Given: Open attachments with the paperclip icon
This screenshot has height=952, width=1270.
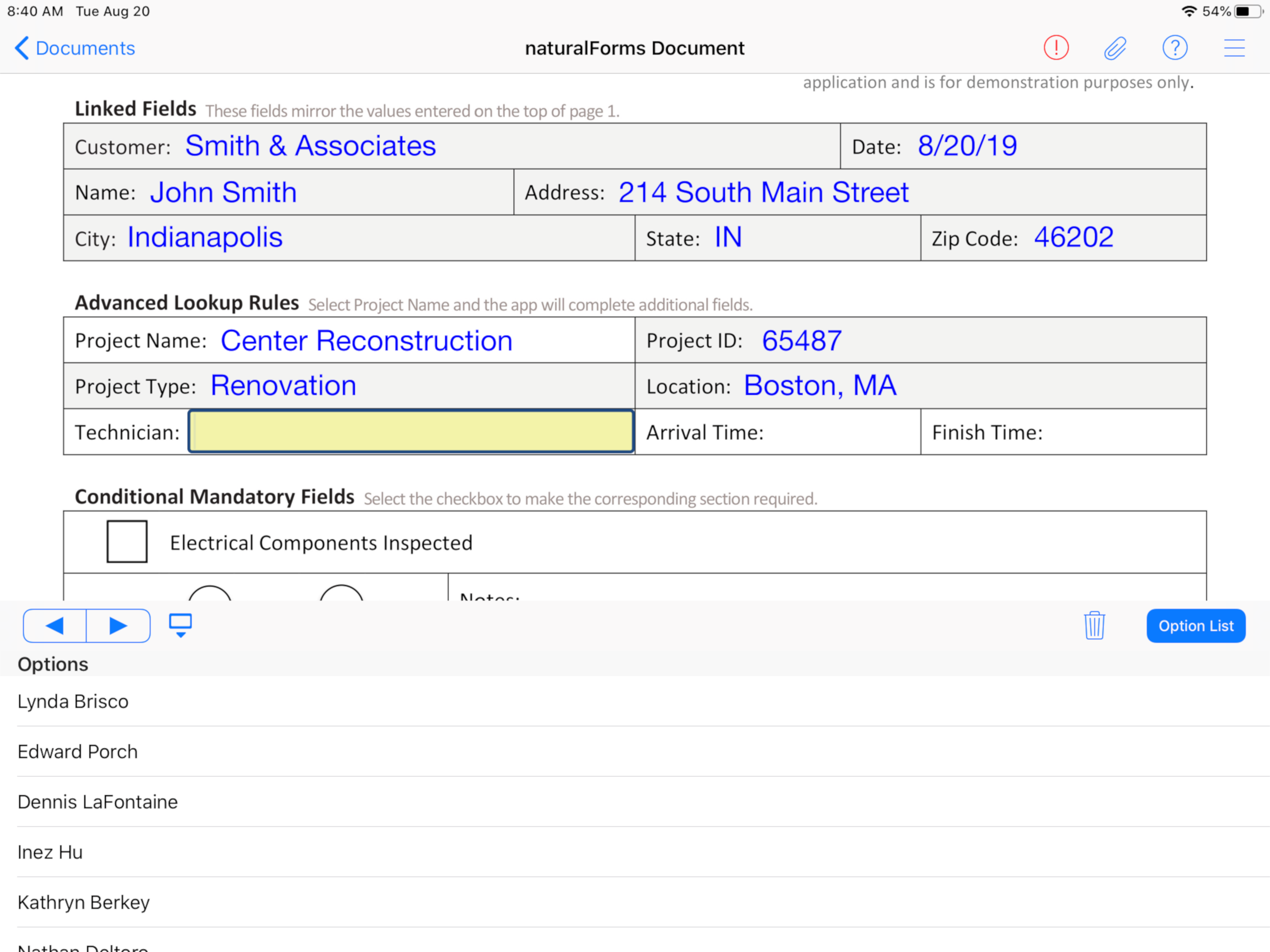Looking at the screenshot, I should [1115, 48].
